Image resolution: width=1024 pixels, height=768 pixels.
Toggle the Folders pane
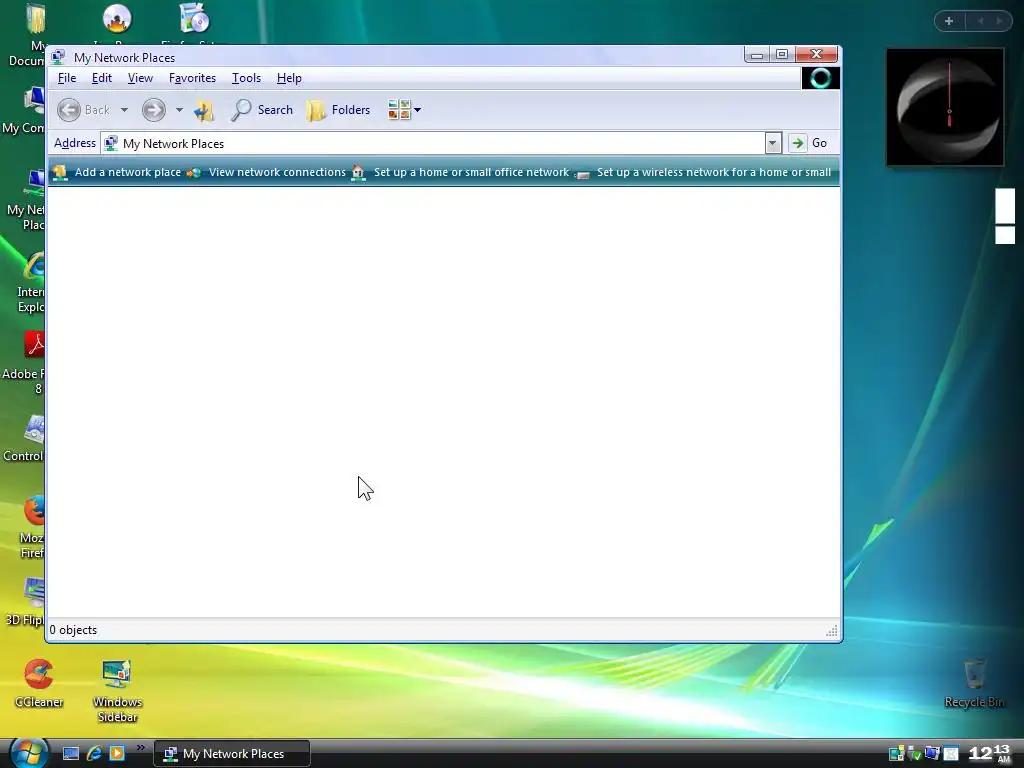pyautogui.click(x=338, y=110)
